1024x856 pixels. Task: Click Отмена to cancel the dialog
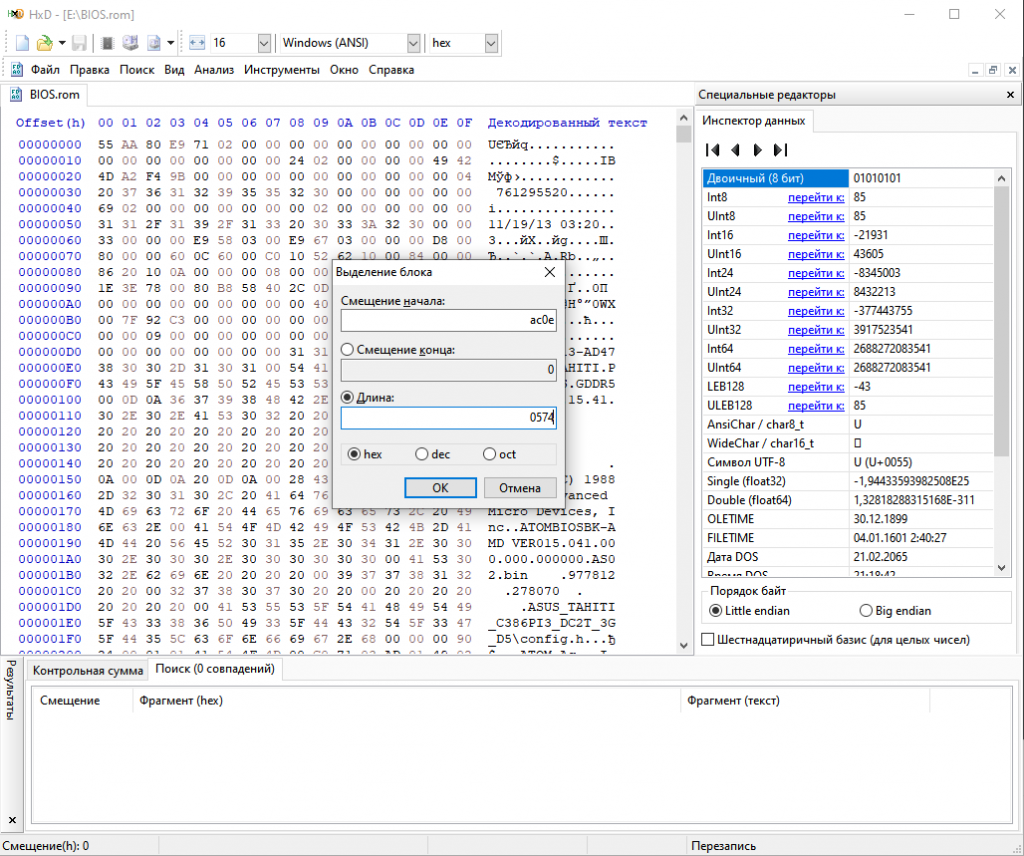tap(520, 488)
